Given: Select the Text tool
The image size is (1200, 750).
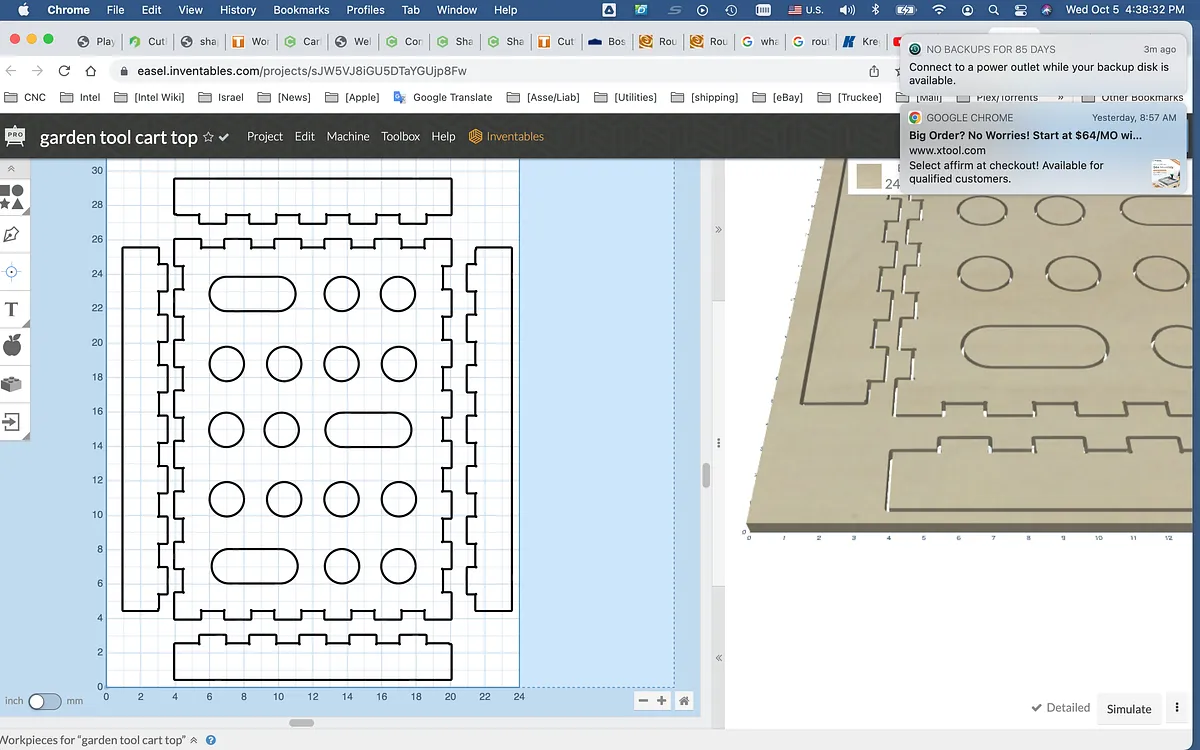Looking at the screenshot, I should tap(12, 309).
